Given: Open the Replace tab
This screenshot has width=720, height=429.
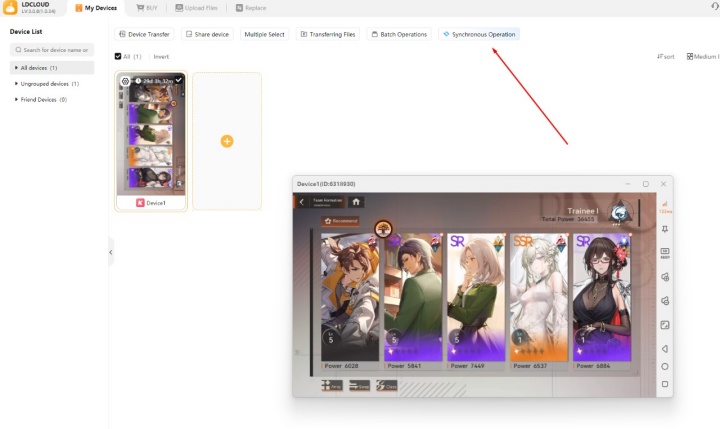Looking at the screenshot, I should 251,8.
